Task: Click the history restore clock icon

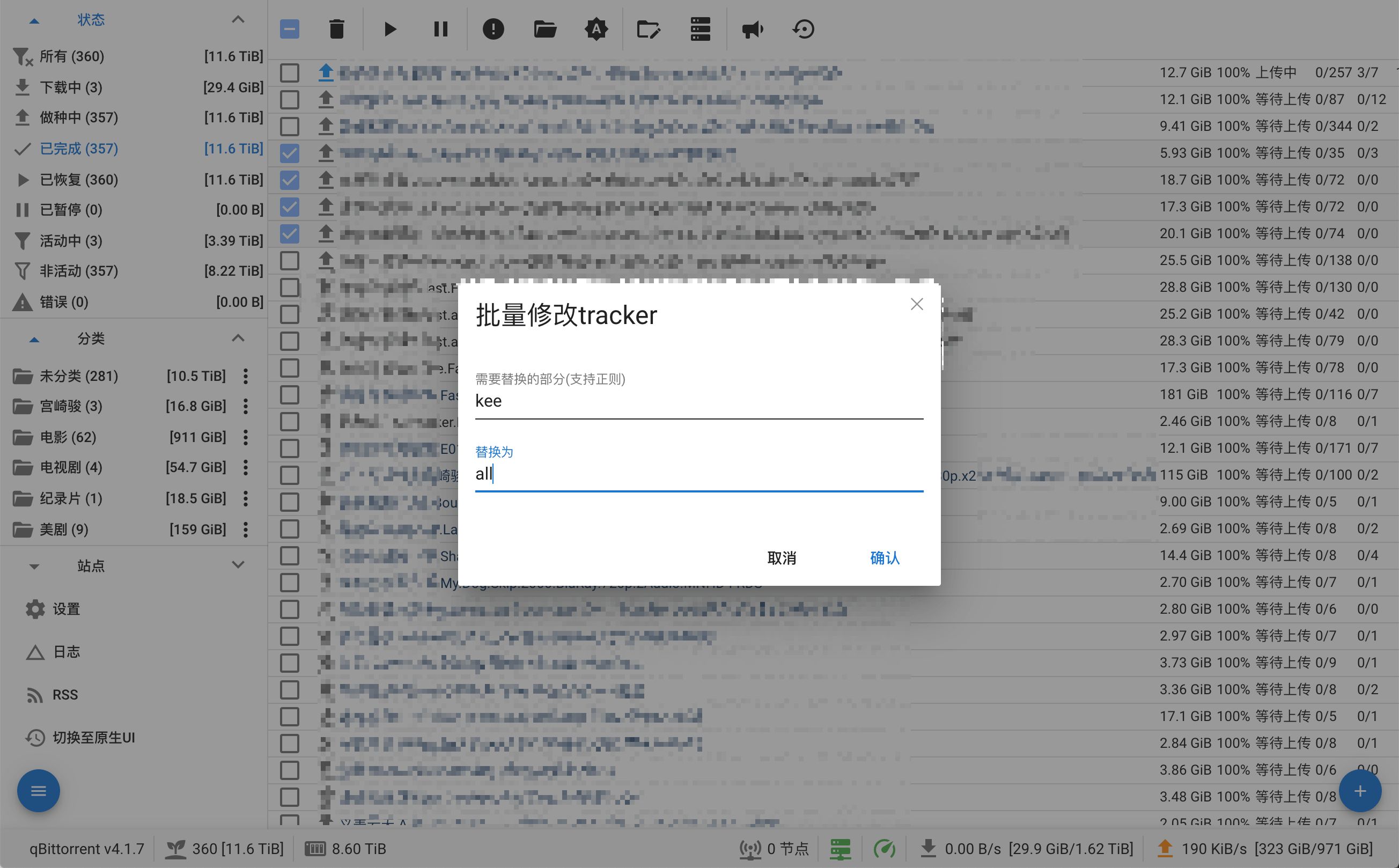Action: [x=804, y=29]
